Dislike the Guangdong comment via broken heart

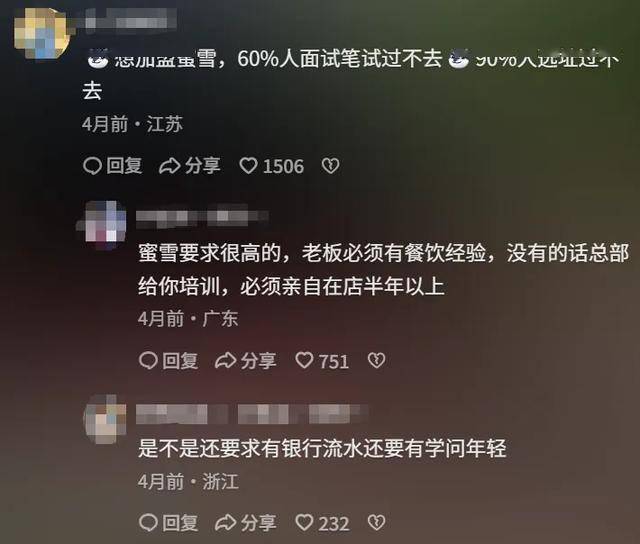pyautogui.click(x=376, y=361)
